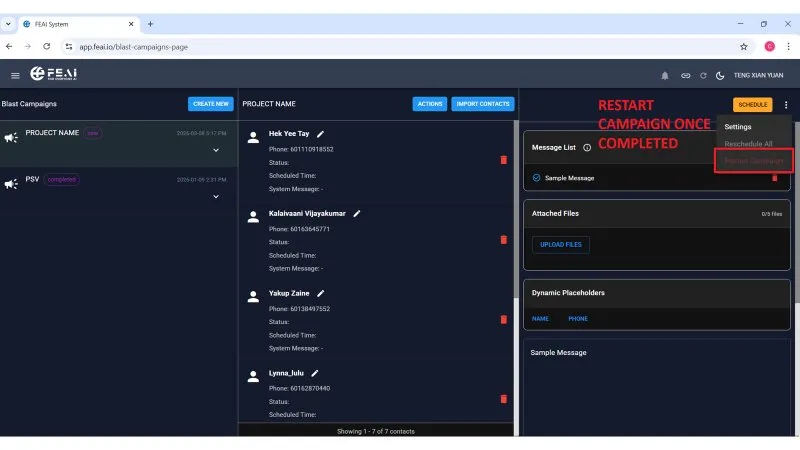Insert the NAME dynamic placeholder

click(x=540, y=318)
